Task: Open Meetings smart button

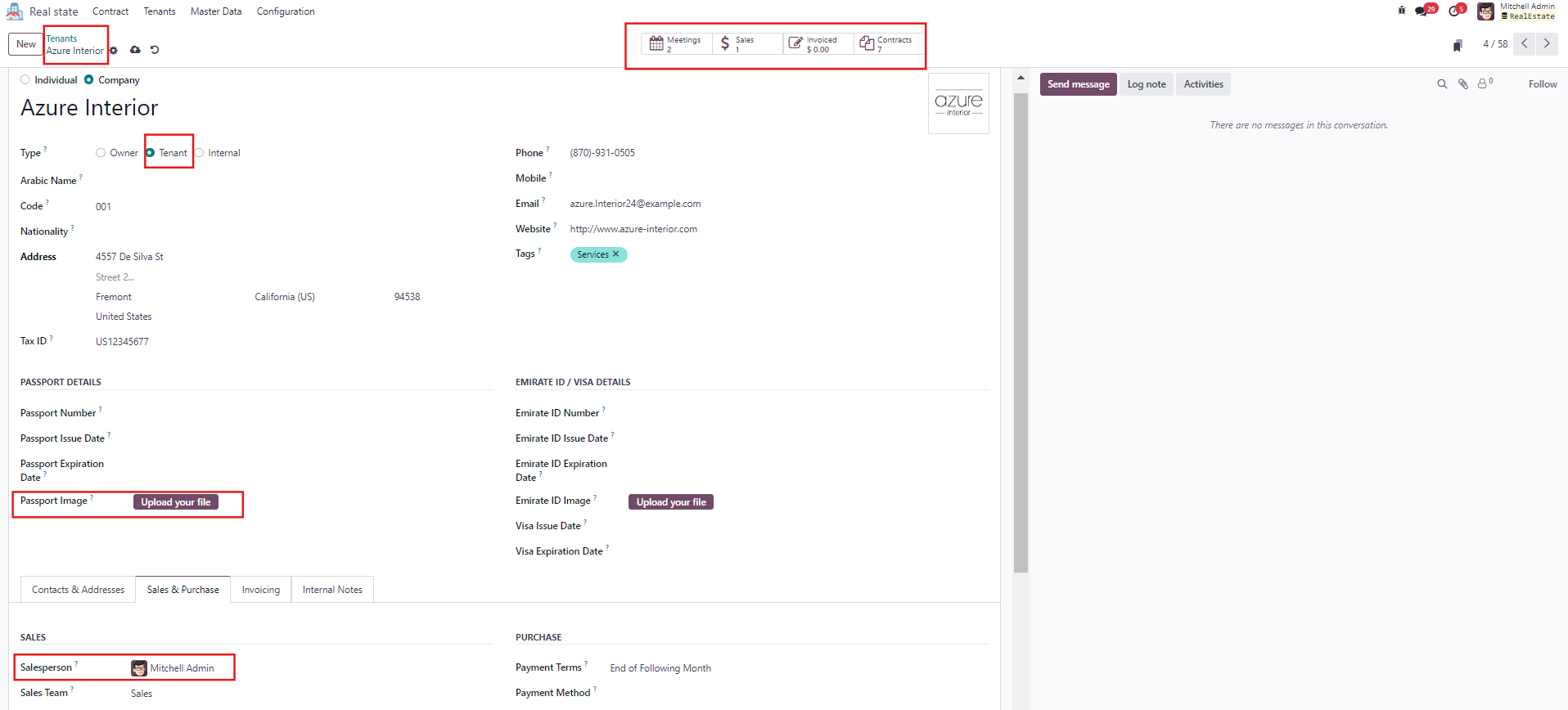Action: (x=676, y=44)
